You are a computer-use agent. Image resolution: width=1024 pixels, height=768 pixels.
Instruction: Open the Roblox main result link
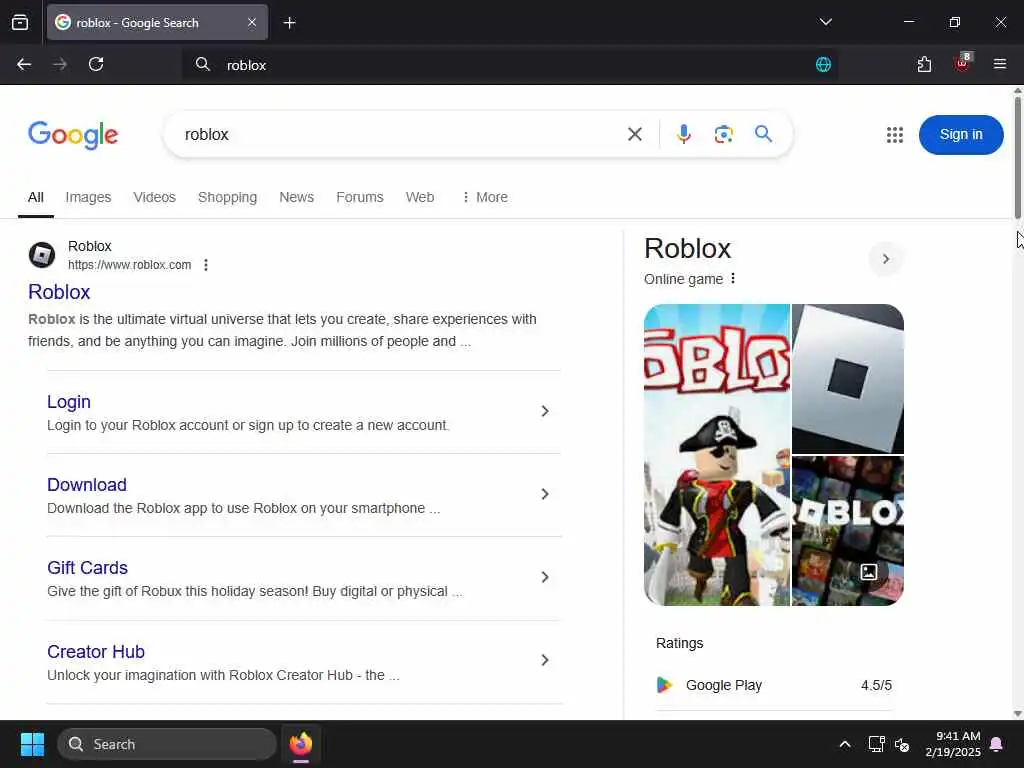59,292
